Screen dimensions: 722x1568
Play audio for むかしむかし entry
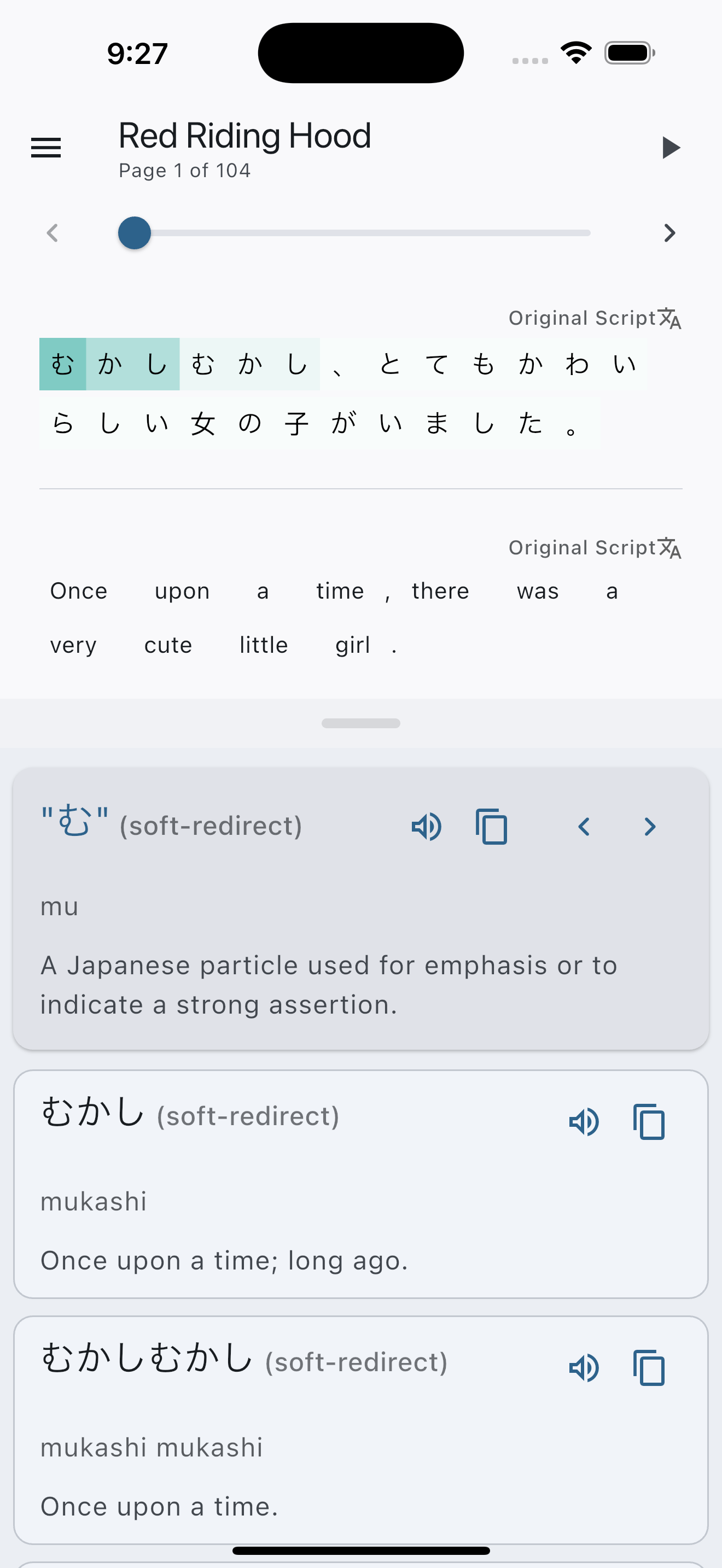[x=584, y=1368]
